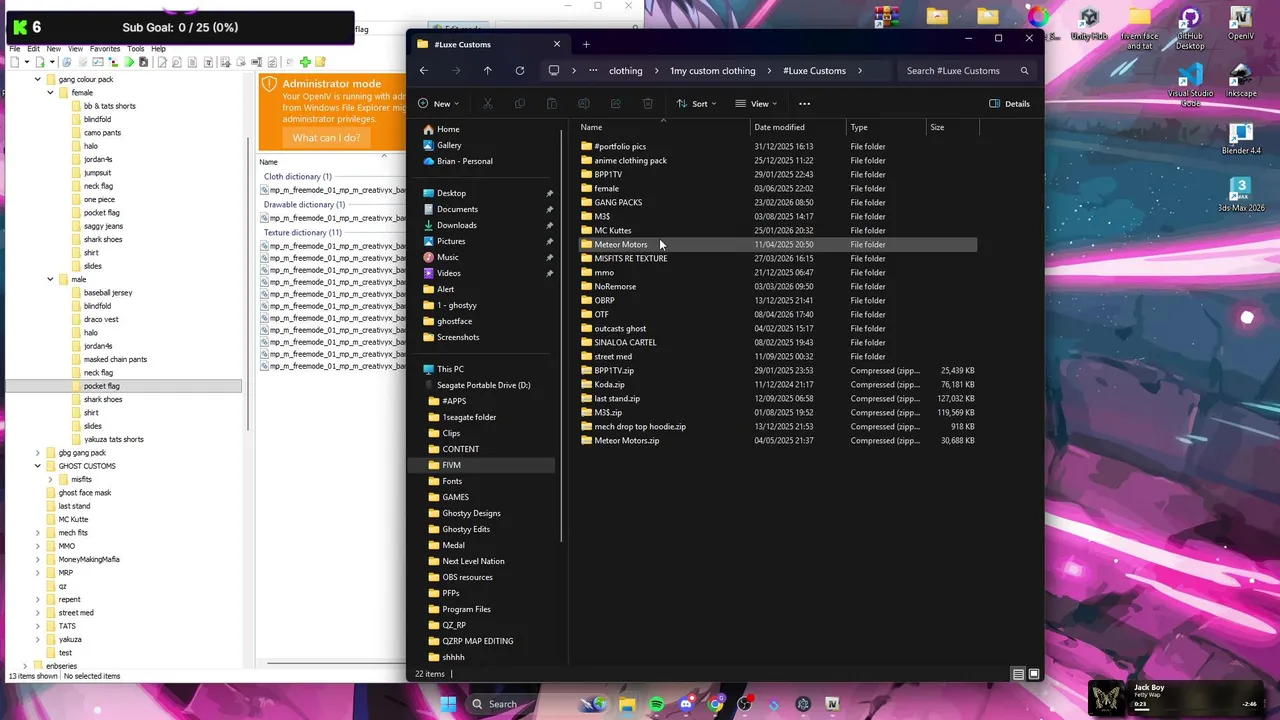
Task: Switch to details list view icon in status bar
Action: coord(1018,674)
